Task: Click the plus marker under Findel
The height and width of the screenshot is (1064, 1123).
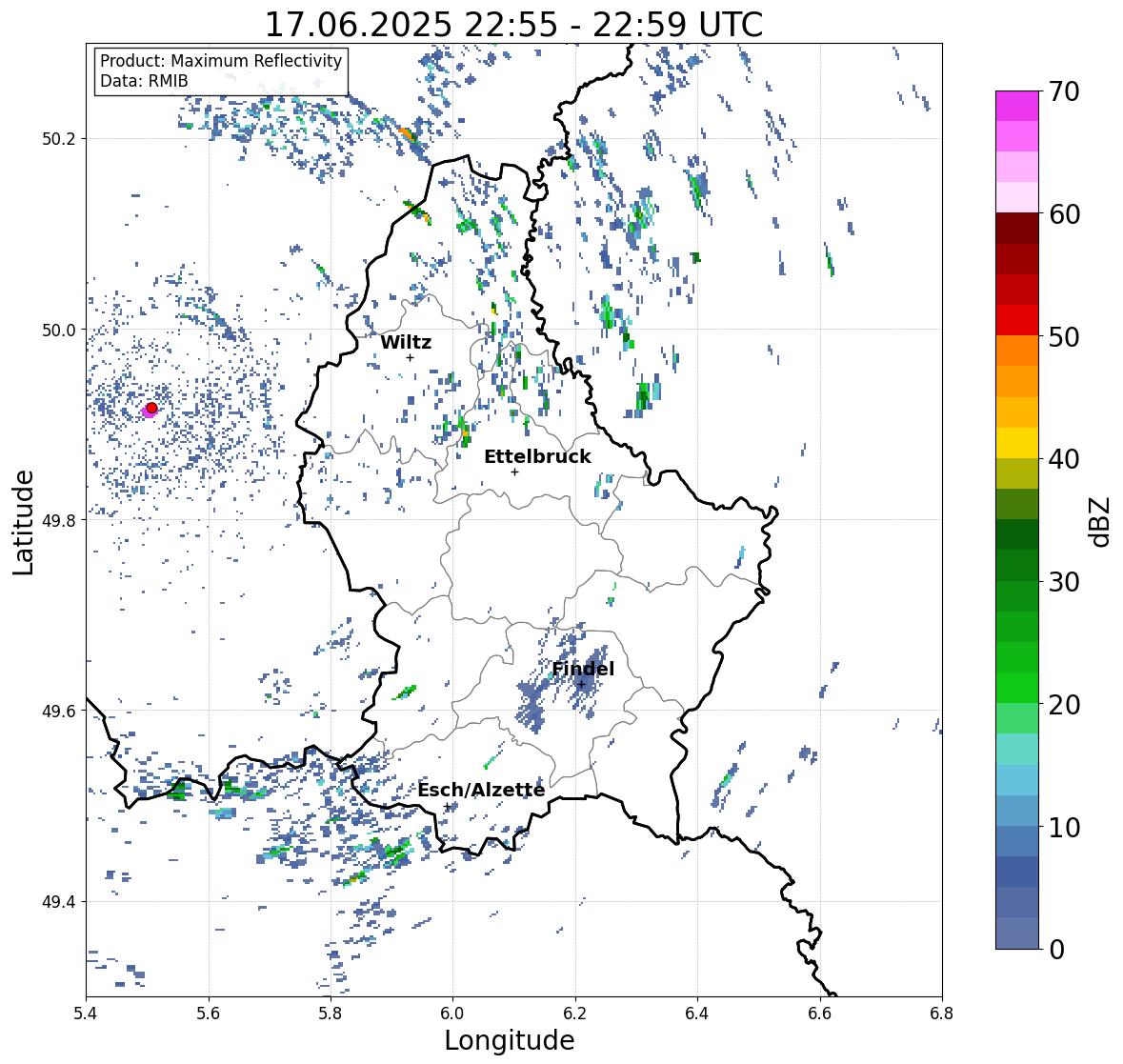Action: 581,684
